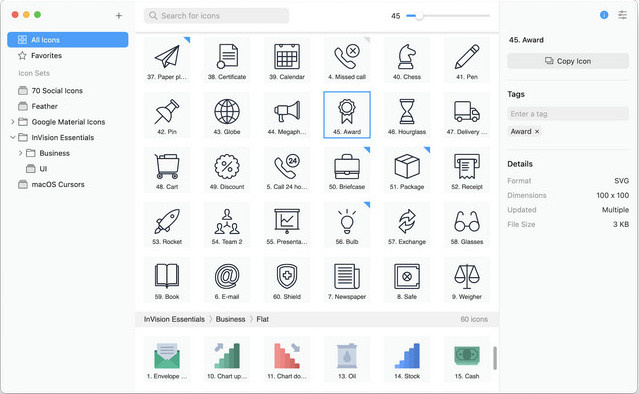Screen dimensions: 639x394
Task: Toggle the blue info inspector button
Action: pos(604,15)
